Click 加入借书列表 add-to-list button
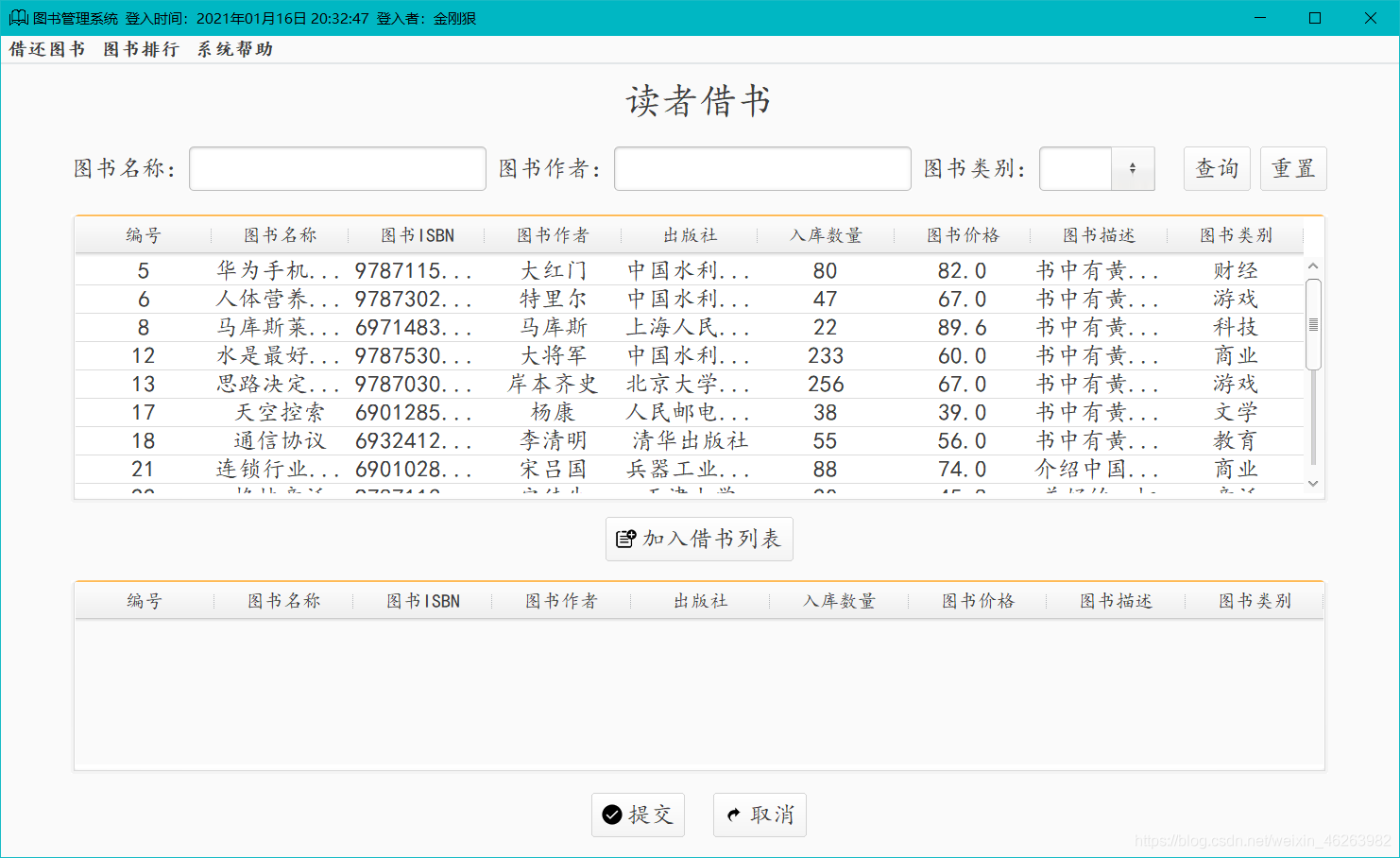 point(699,539)
